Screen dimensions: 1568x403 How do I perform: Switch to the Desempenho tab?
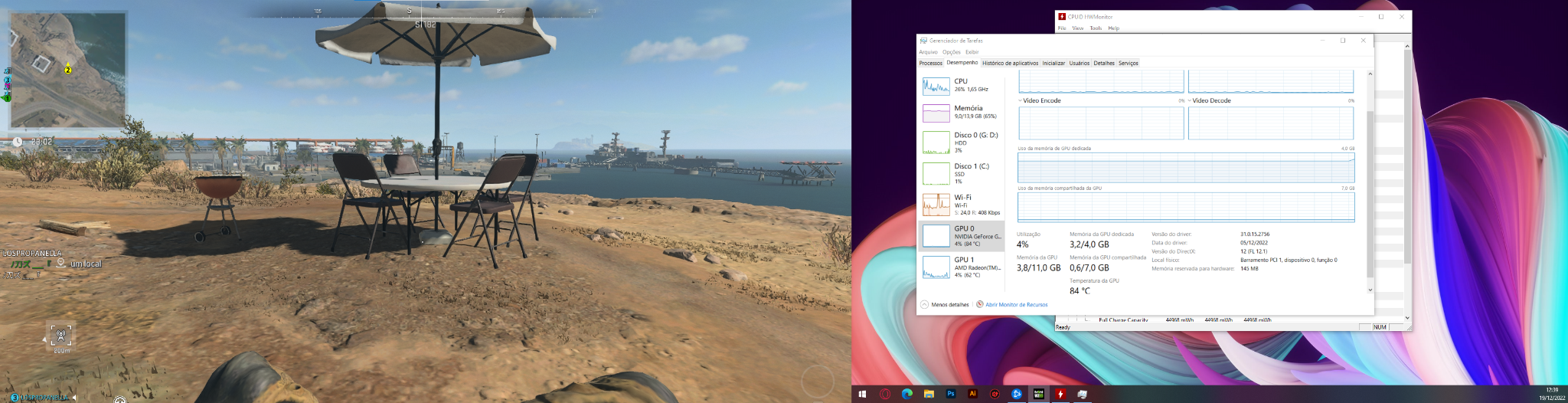coord(962,63)
